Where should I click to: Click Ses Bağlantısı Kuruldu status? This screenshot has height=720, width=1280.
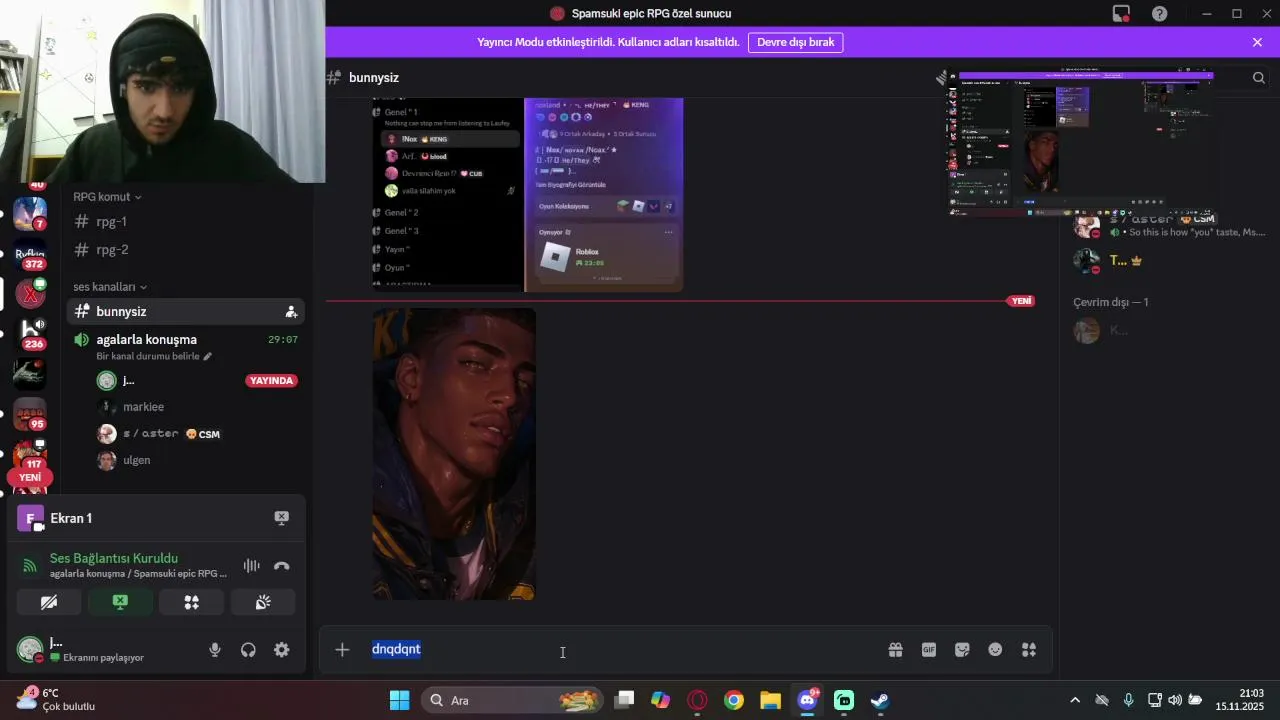(114, 558)
